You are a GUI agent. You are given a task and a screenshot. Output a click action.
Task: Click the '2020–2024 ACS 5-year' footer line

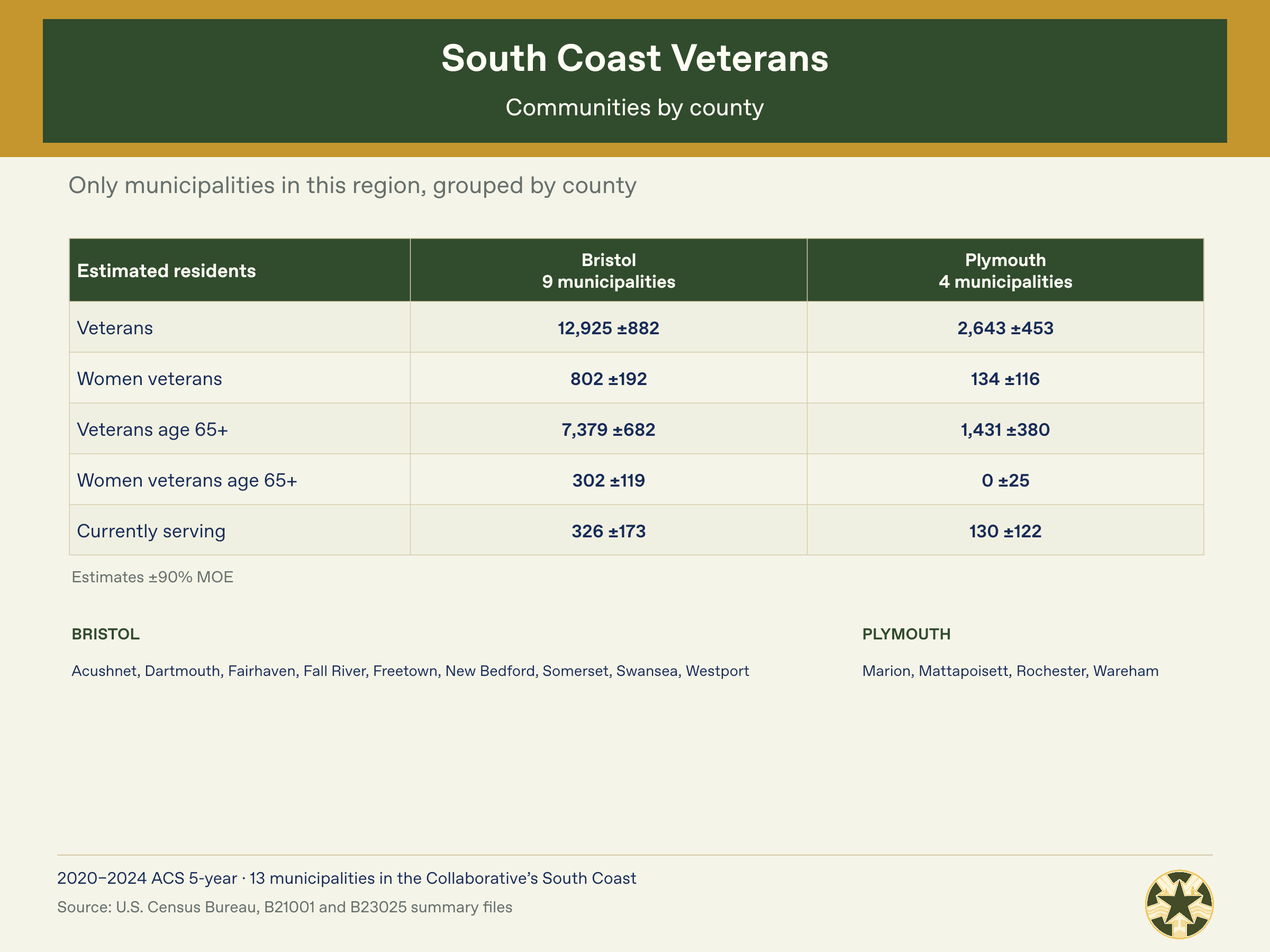[x=347, y=878]
